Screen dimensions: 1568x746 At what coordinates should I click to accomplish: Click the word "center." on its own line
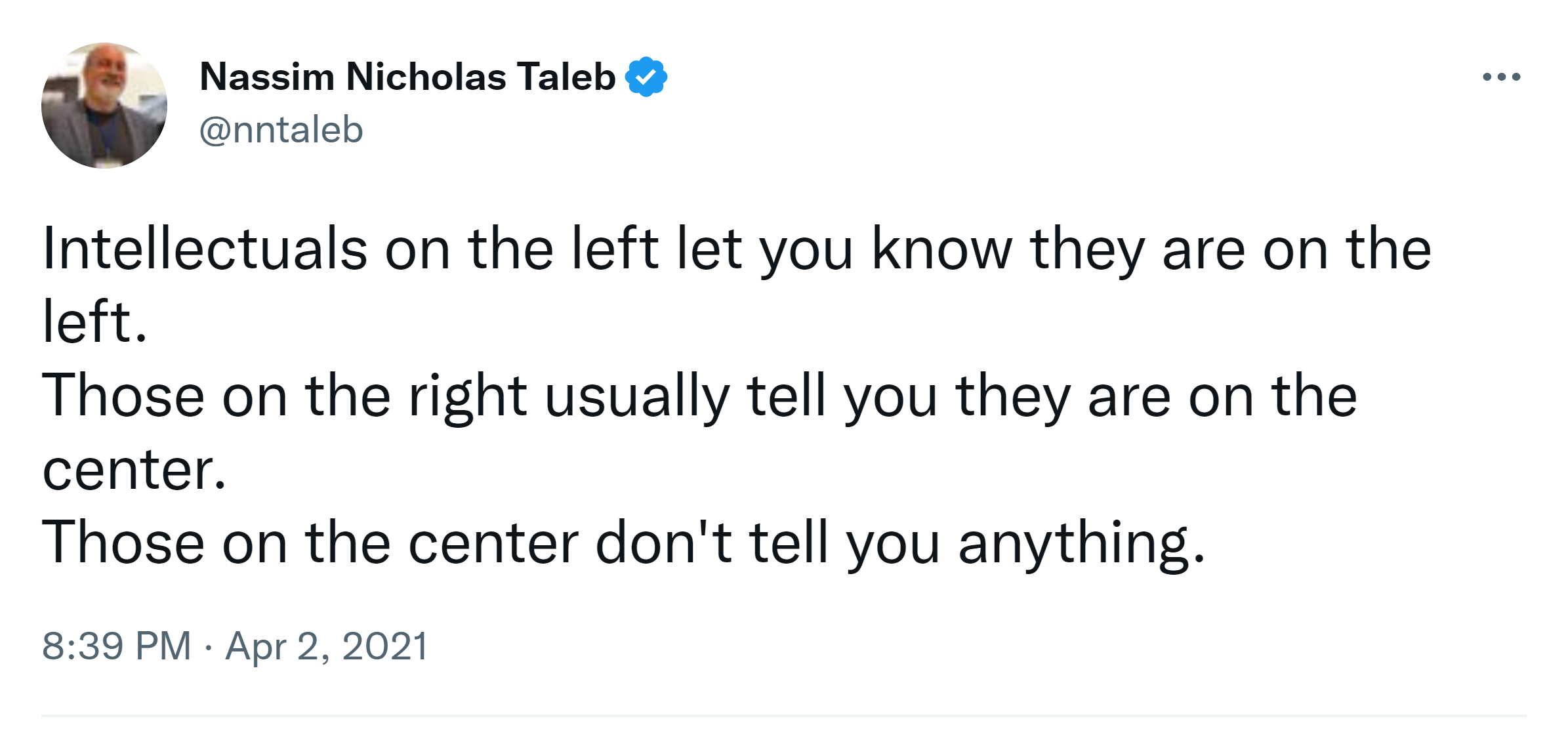(134, 470)
